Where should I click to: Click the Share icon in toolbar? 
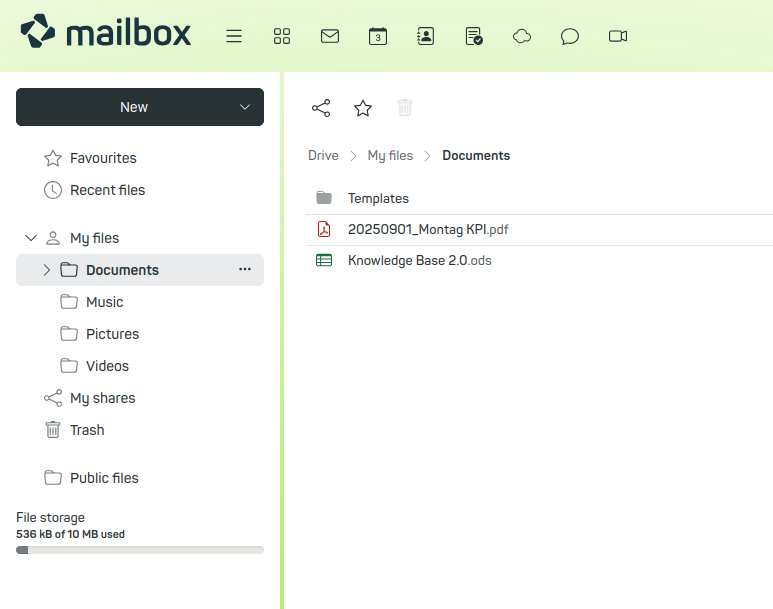tap(321, 108)
